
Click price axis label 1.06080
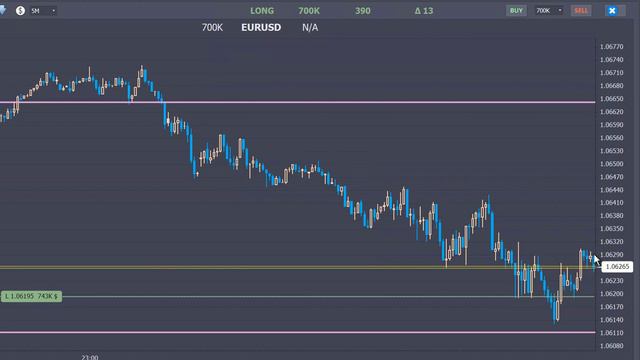point(611,346)
